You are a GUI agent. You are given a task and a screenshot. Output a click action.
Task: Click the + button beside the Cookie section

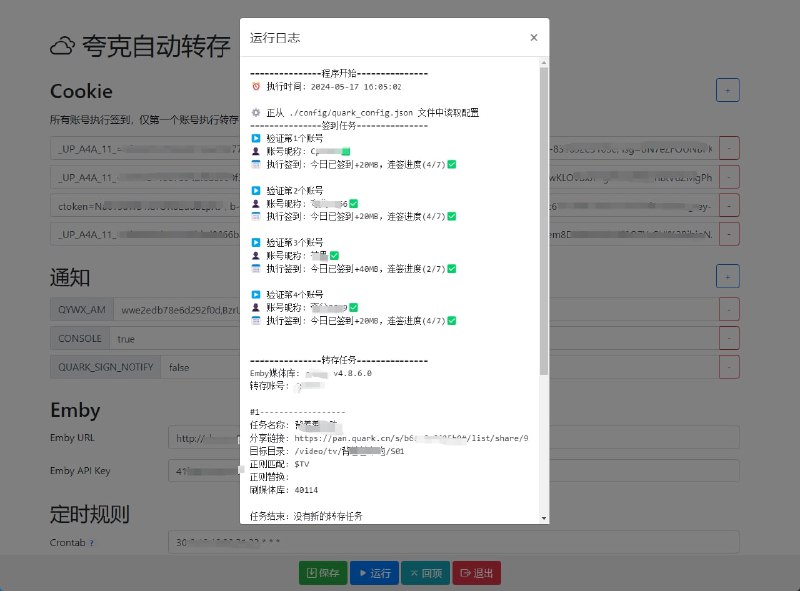728,89
